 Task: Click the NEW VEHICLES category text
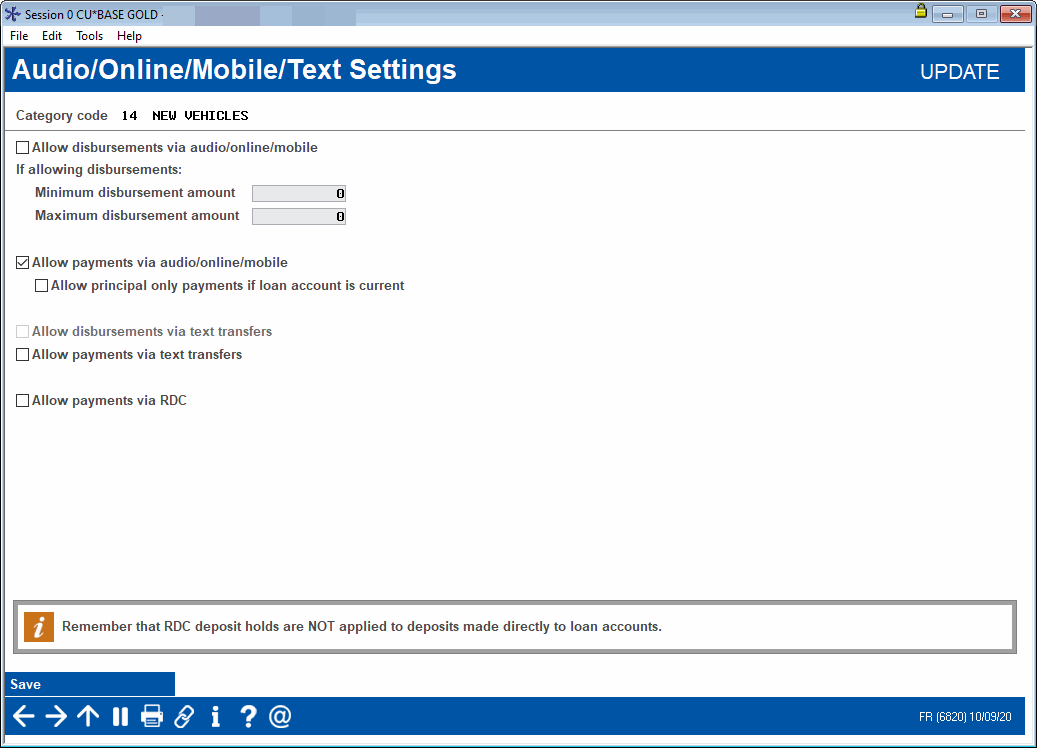click(200, 116)
